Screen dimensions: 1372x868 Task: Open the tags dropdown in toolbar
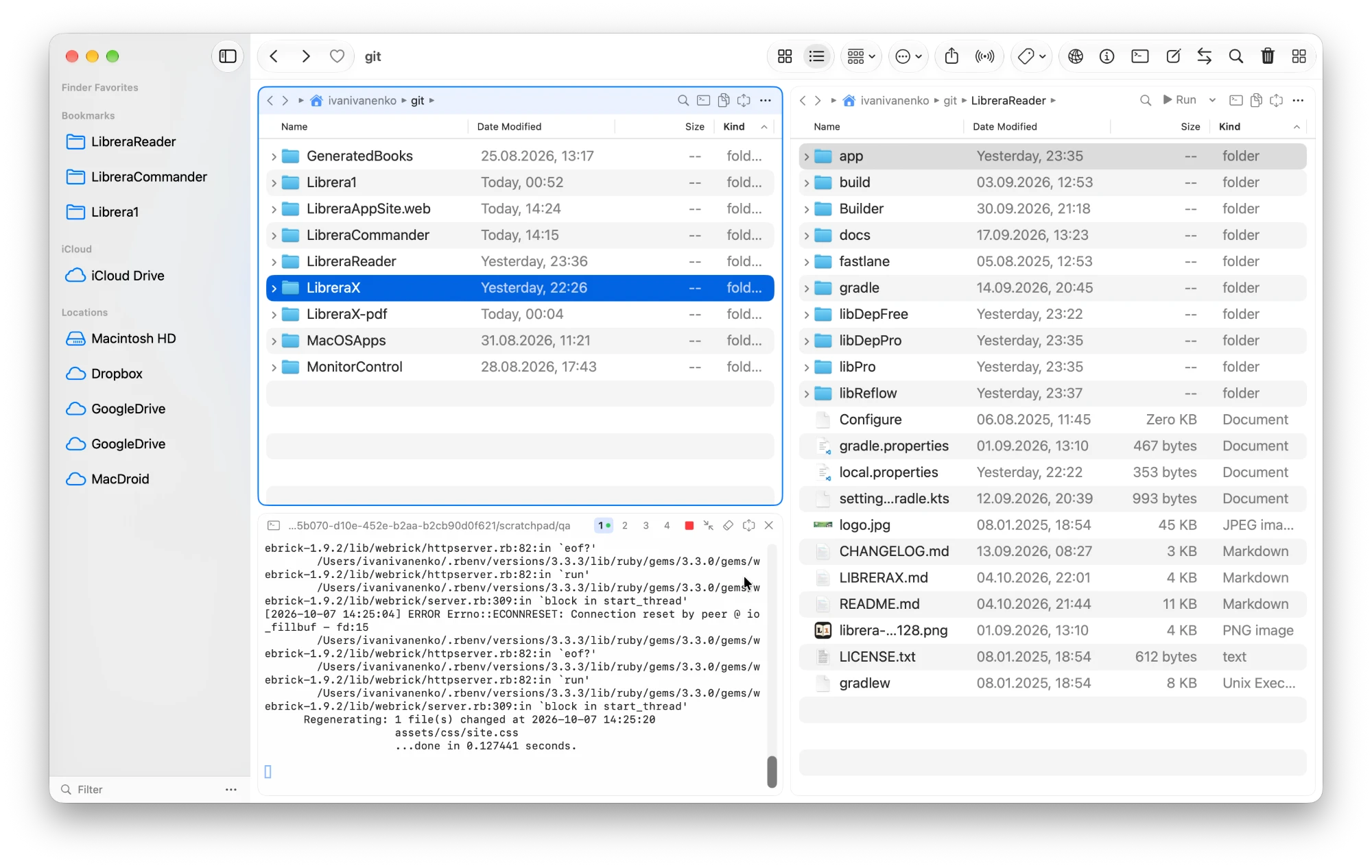point(1032,56)
